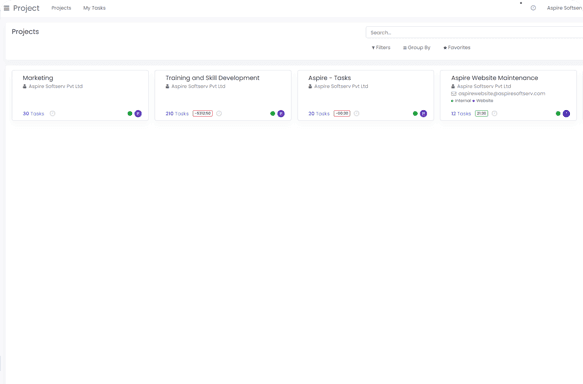Open the Training and Skill Development project
Screen dimensions: 583x384
pos(212,78)
